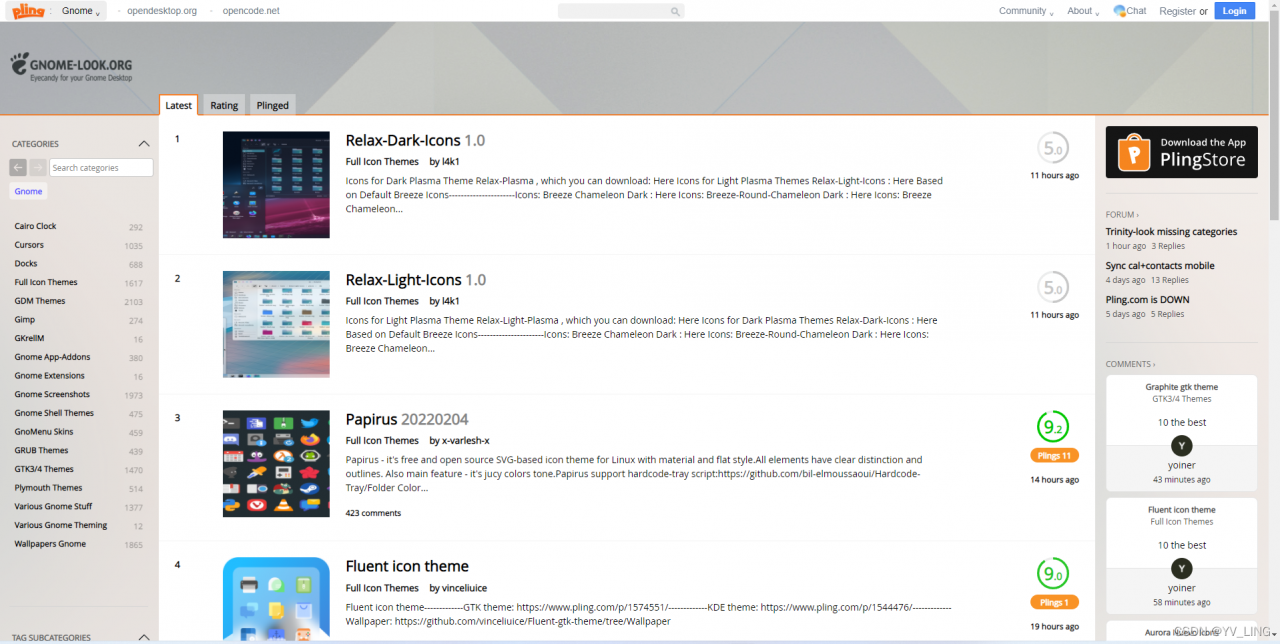Open the Gnome dropdown in top bar
This screenshot has height=644, width=1280.
coord(81,11)
